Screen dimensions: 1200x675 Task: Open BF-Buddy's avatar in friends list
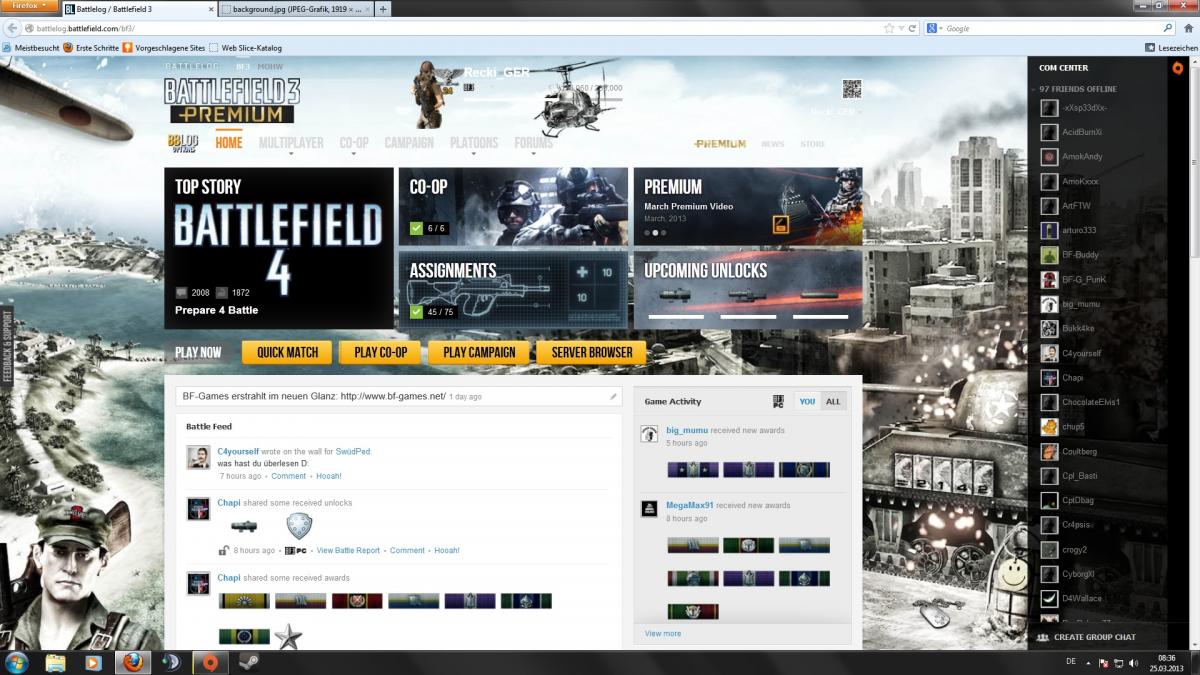(x=1049, y=255)
